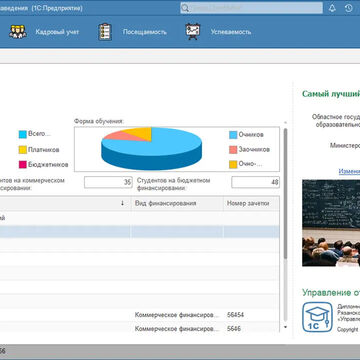Select the highlighted table row
This screenshot has width=360, height=360.
(x=140, y=232)
